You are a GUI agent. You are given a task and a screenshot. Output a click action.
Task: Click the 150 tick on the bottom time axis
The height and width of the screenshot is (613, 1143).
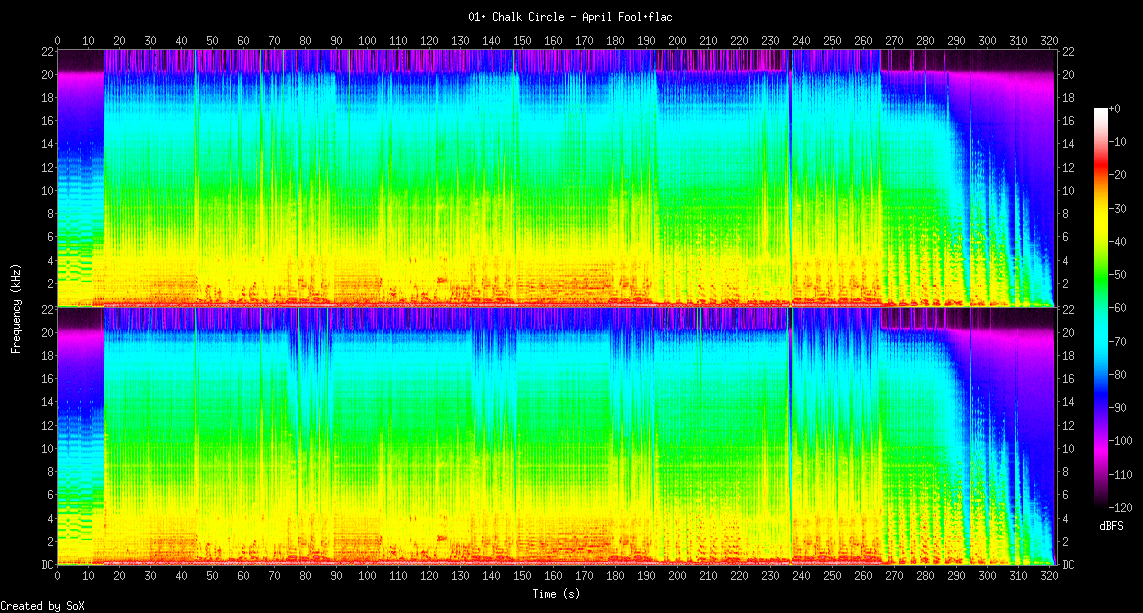point(522,577)
